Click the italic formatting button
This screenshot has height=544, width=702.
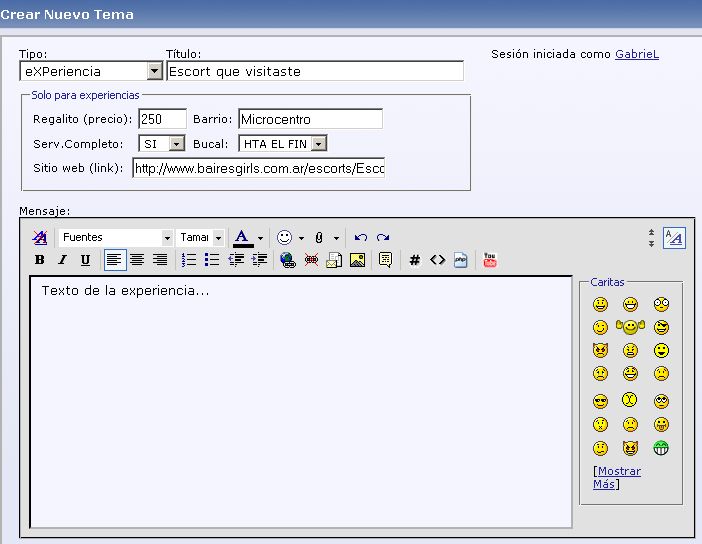[x=62, y=260]
